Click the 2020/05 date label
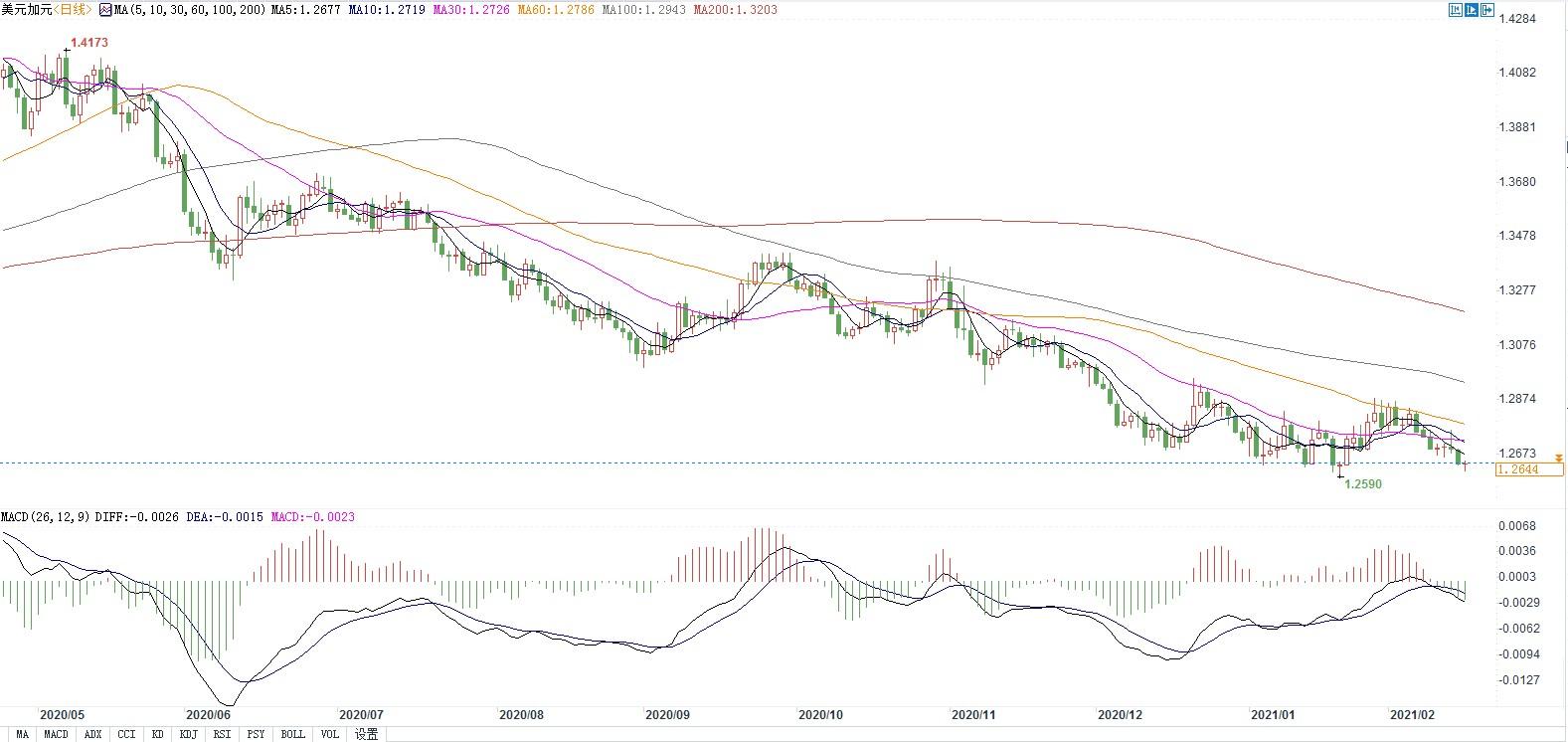Image resolution: width=1568 pixels, height=742 pixels. click(62, 715)
